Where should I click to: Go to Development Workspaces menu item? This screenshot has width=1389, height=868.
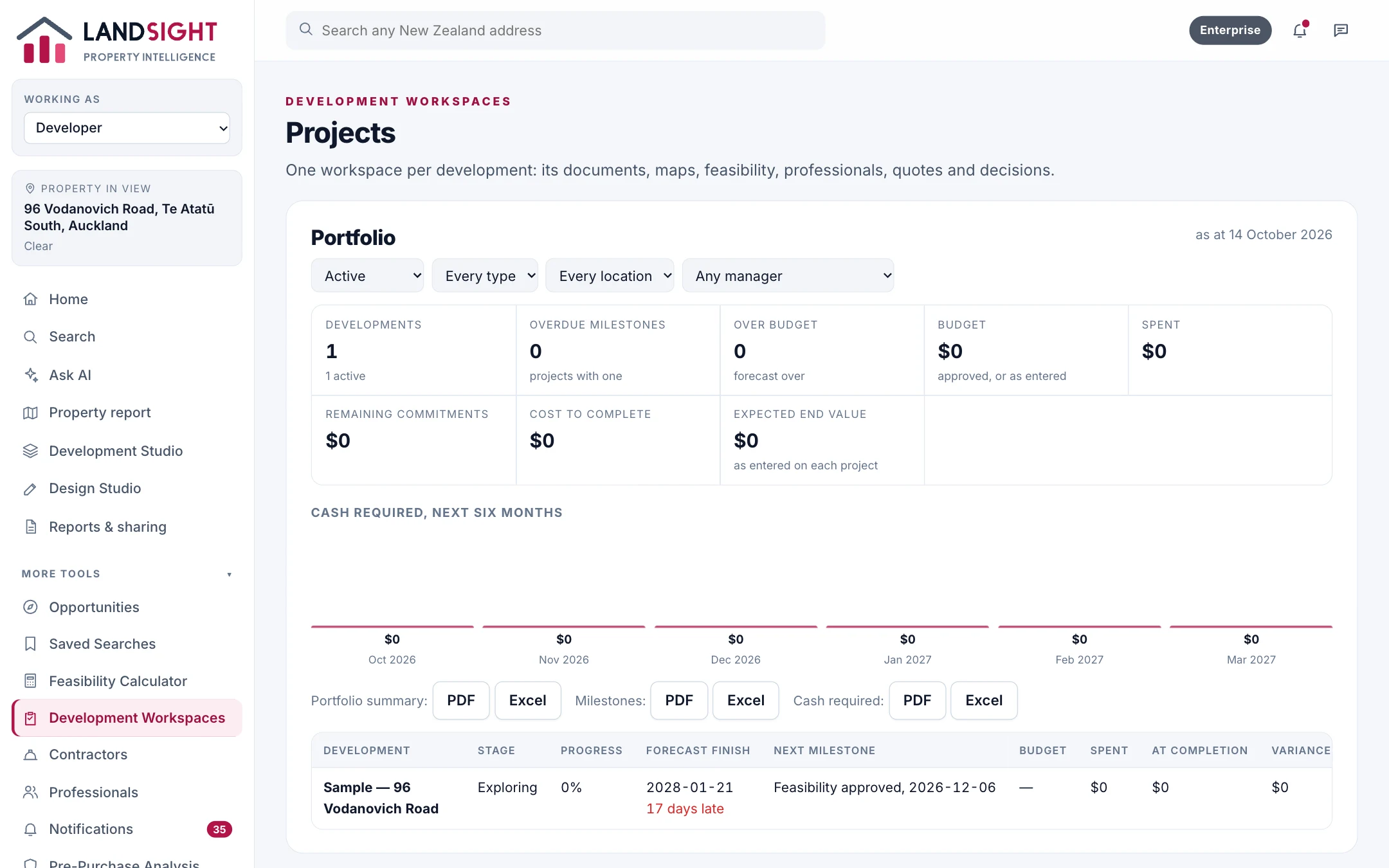[127, 718]
